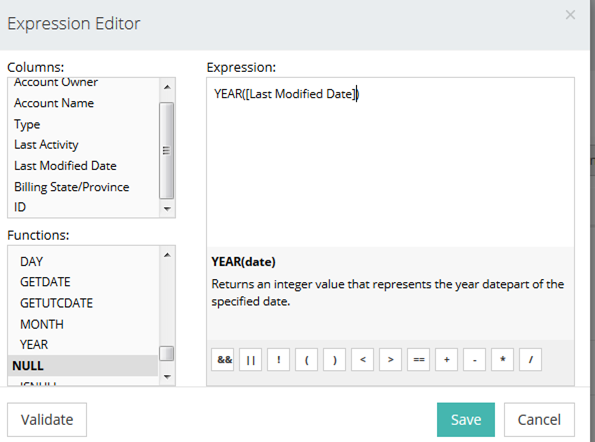Close the Expression Editor with the X

(x=570, y=15)
